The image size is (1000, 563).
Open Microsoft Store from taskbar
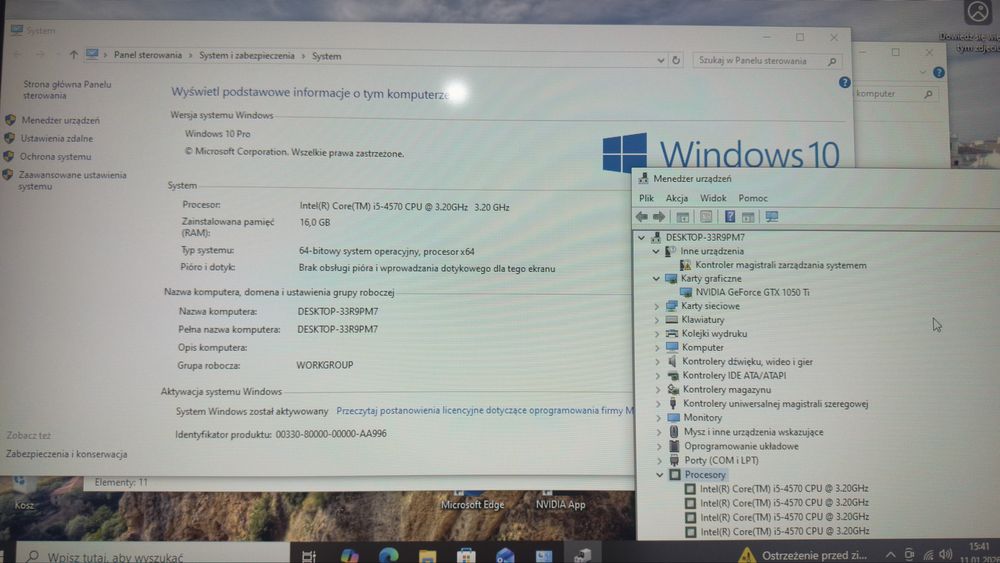(466, 556)
